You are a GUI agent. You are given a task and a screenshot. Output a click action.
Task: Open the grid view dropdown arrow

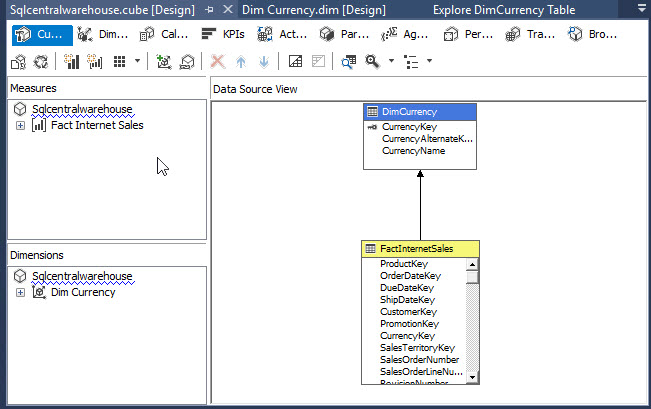(137, 62)
